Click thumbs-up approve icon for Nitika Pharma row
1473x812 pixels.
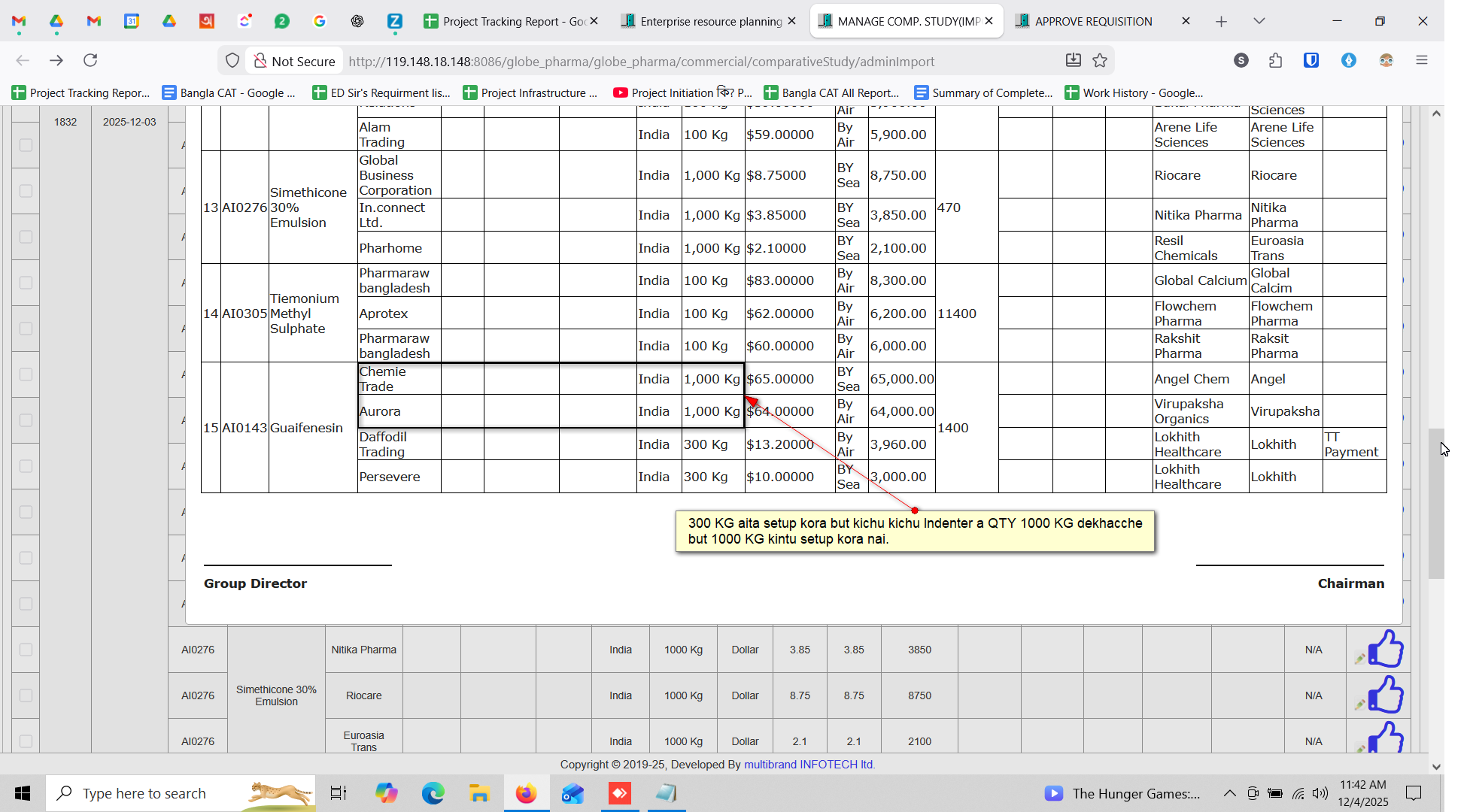point(1385,648)
